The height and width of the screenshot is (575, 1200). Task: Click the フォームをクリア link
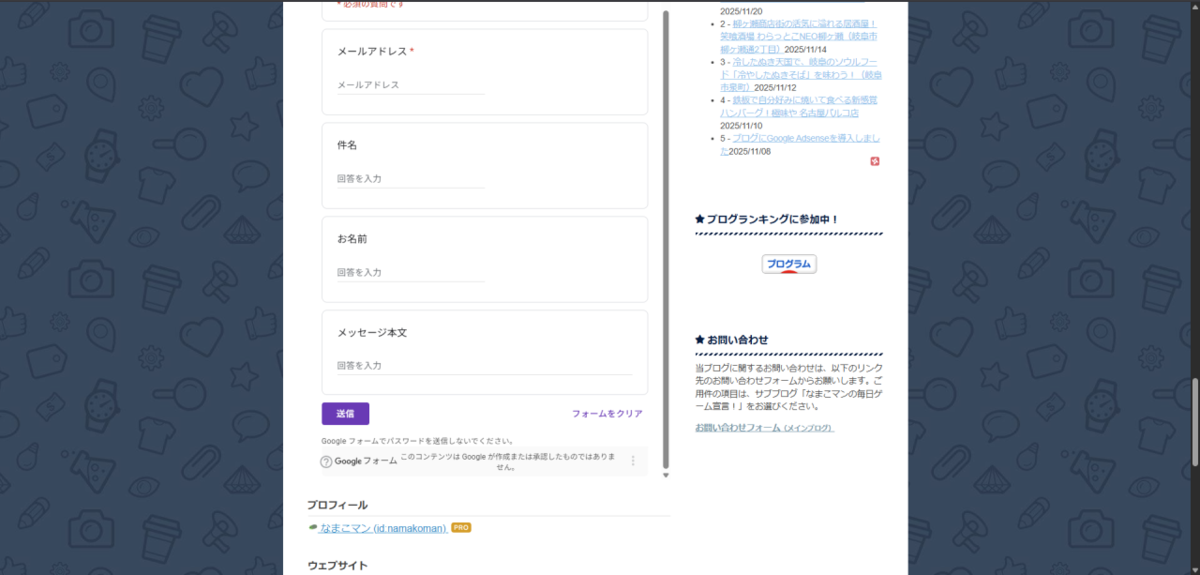[x=607, y=413]
